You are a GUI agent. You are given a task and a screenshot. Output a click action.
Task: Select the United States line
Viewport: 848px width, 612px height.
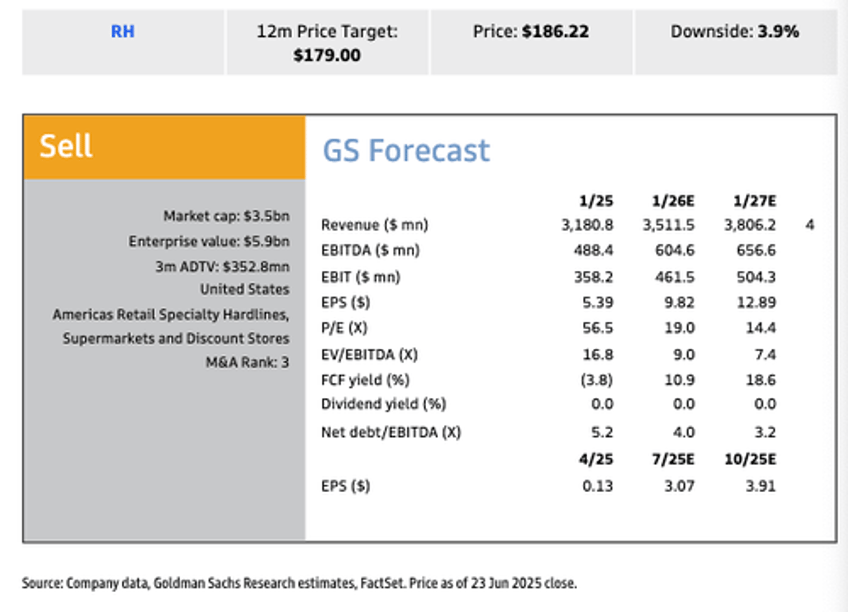click(244, 289)
